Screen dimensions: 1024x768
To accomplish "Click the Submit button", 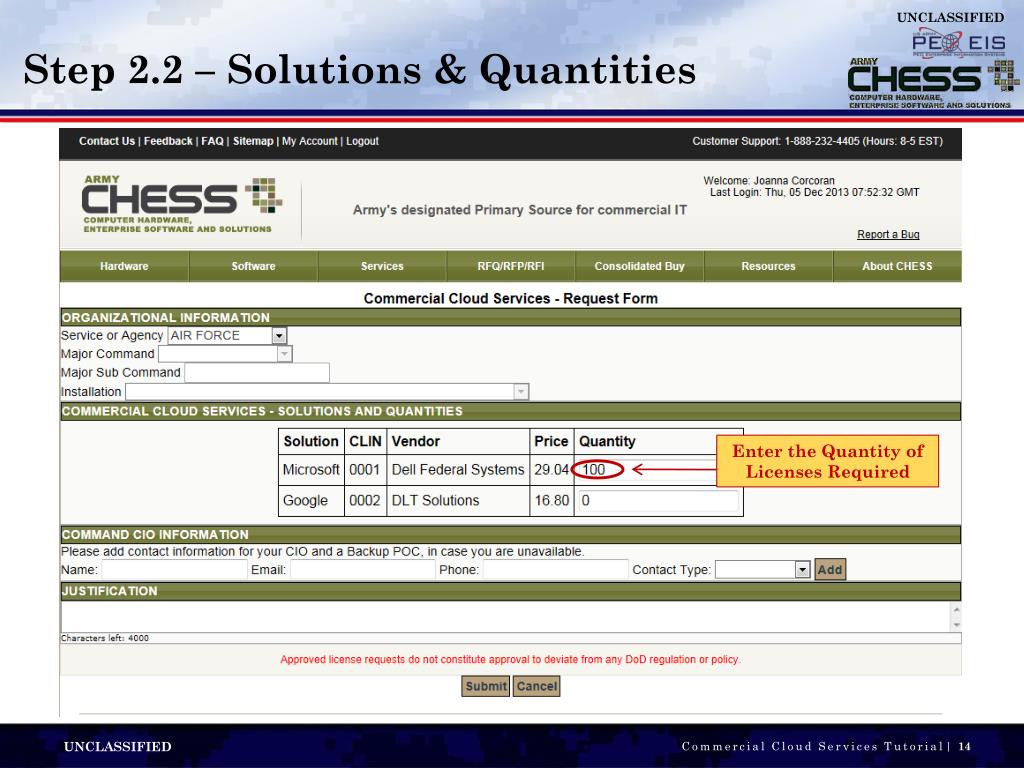I will tap(485, 686).
